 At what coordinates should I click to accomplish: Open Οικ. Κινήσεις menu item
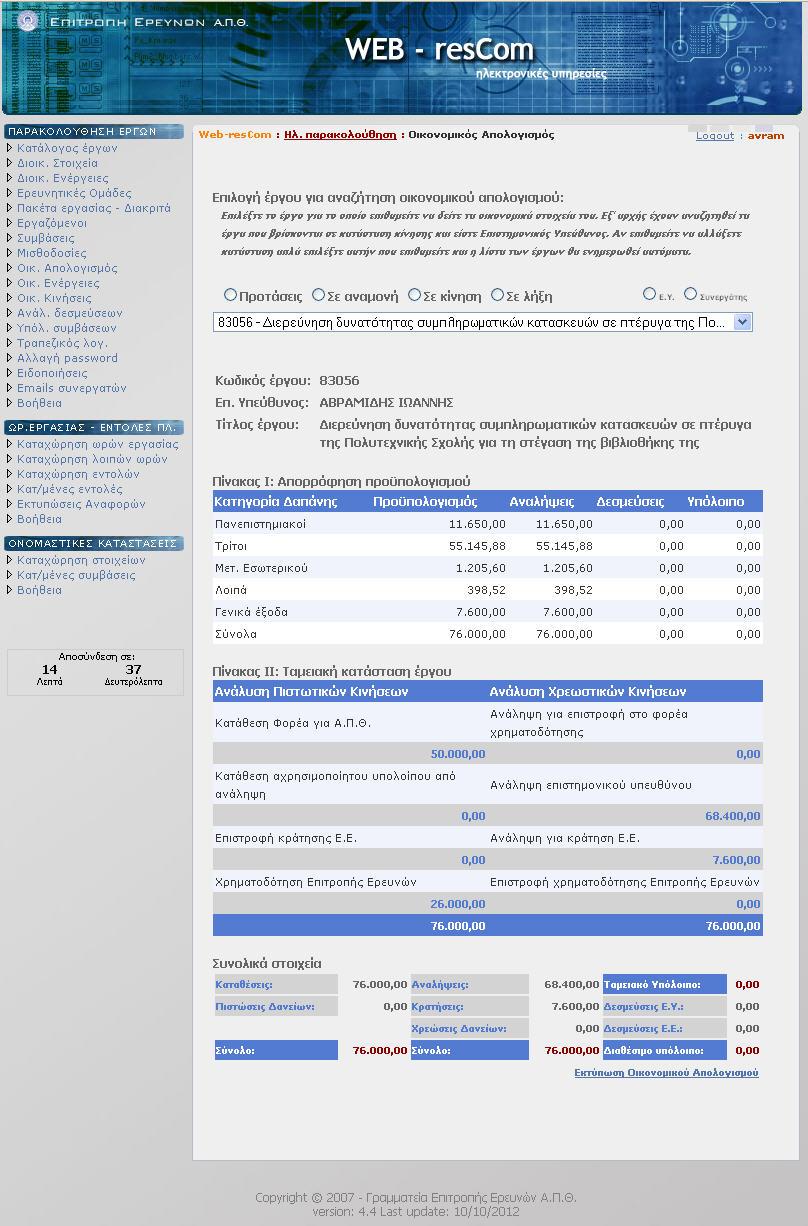(54, 298)
